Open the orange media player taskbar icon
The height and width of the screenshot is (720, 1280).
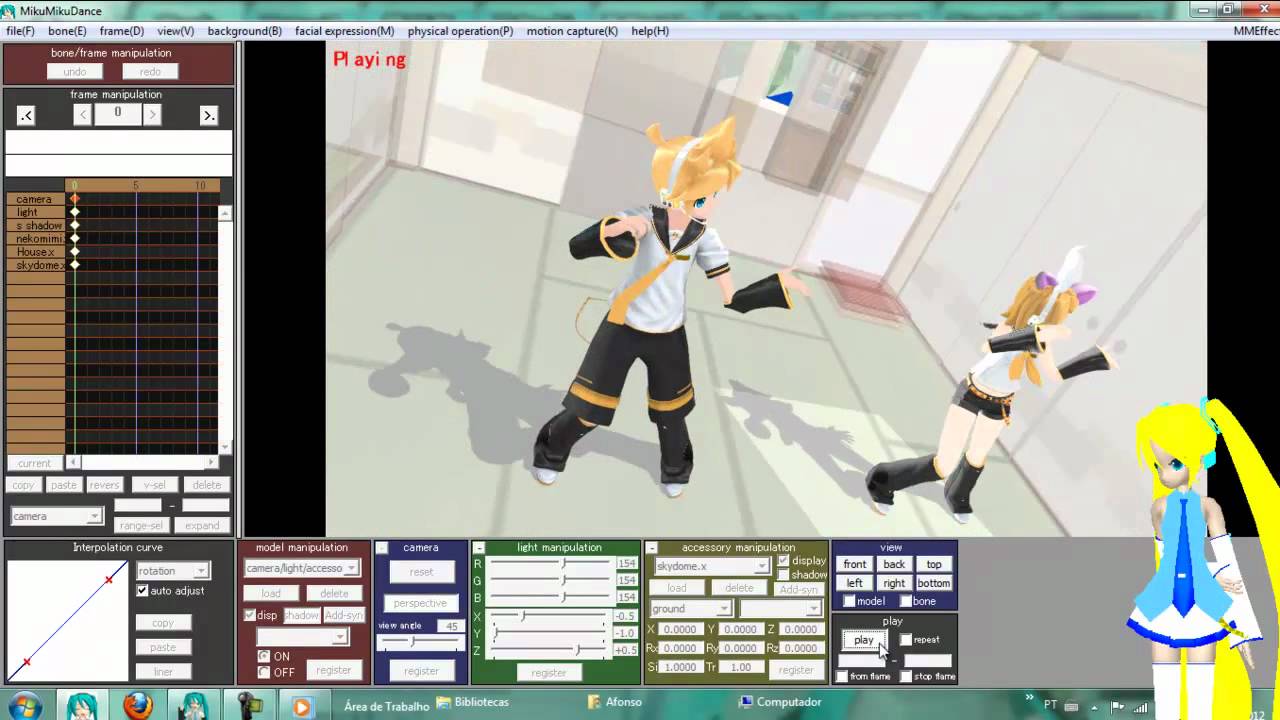pos(301,705)
